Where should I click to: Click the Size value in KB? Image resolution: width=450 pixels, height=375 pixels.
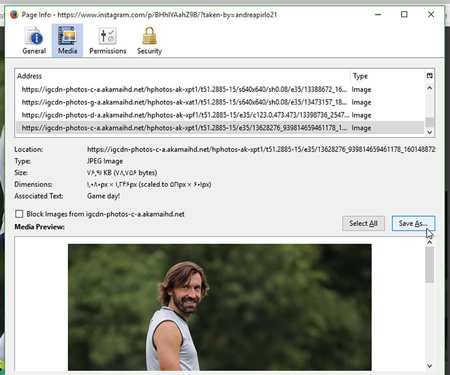(x=122, y=173)
